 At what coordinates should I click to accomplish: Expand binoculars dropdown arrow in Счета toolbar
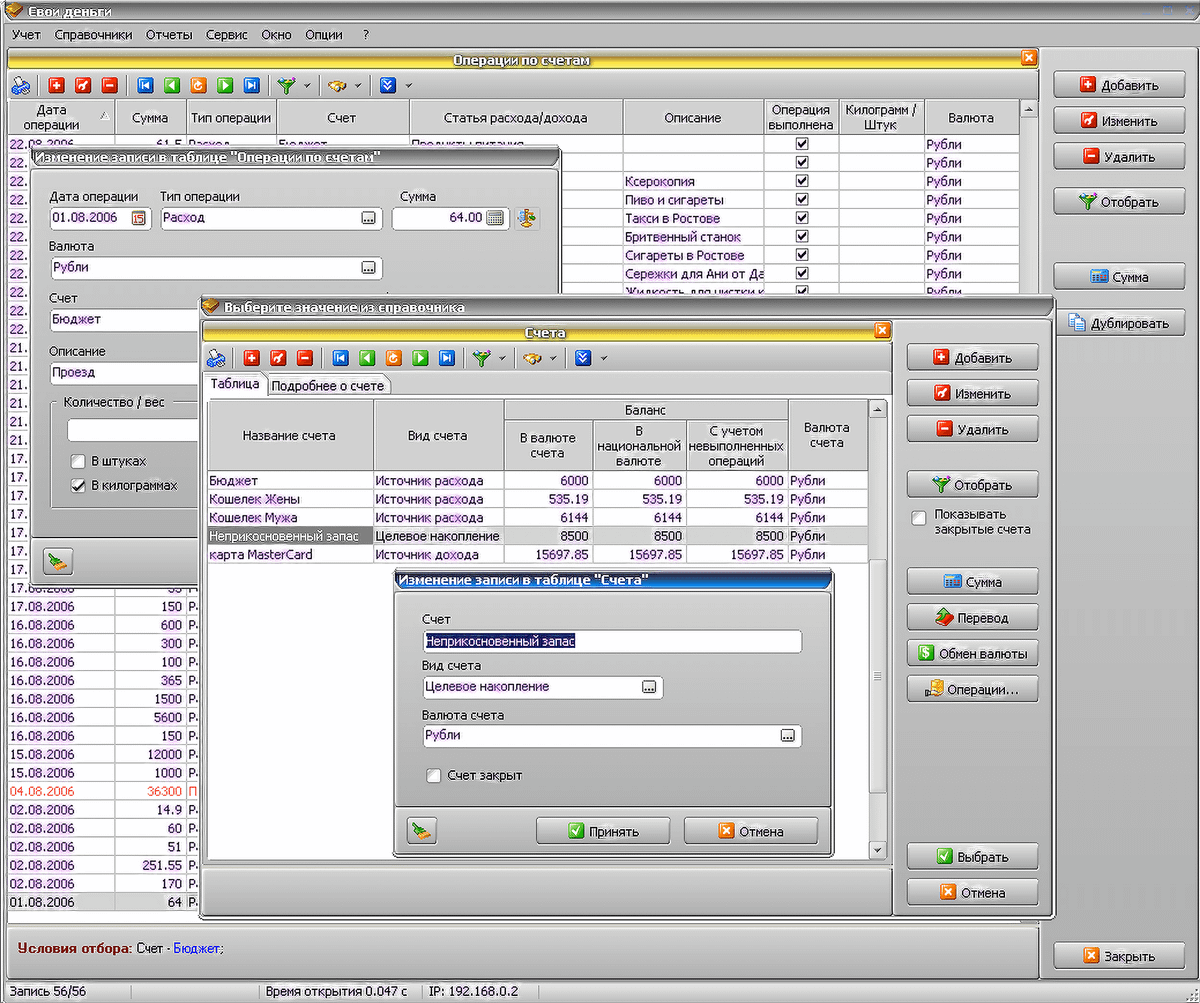click(553, 358)
